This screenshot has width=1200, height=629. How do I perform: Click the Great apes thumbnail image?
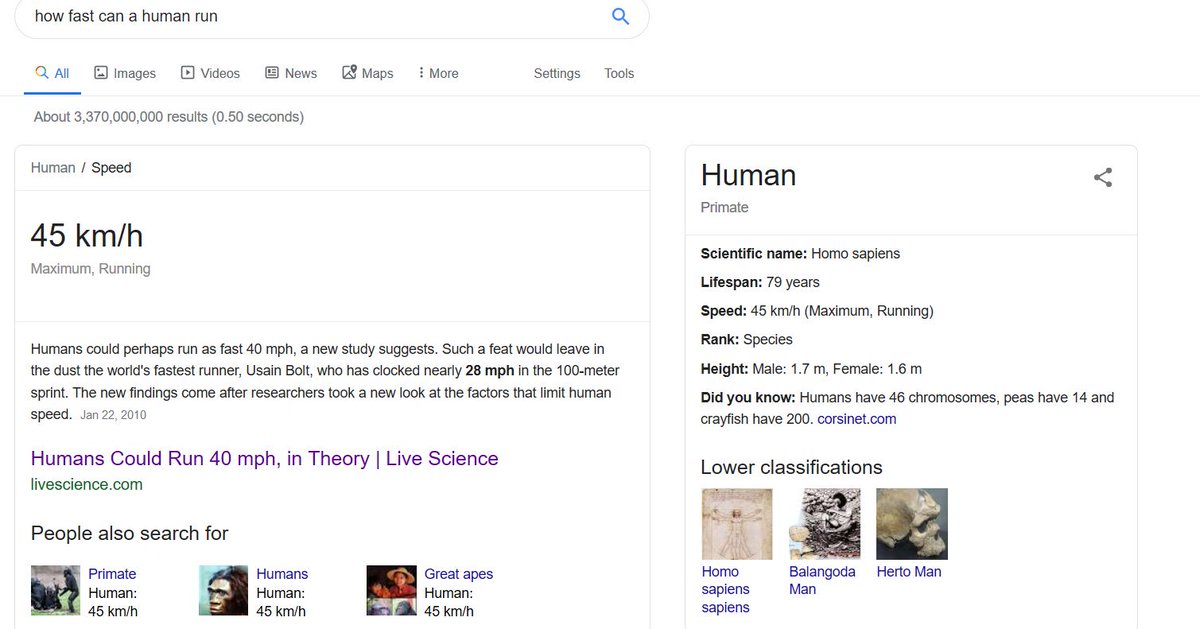(391, 590)
